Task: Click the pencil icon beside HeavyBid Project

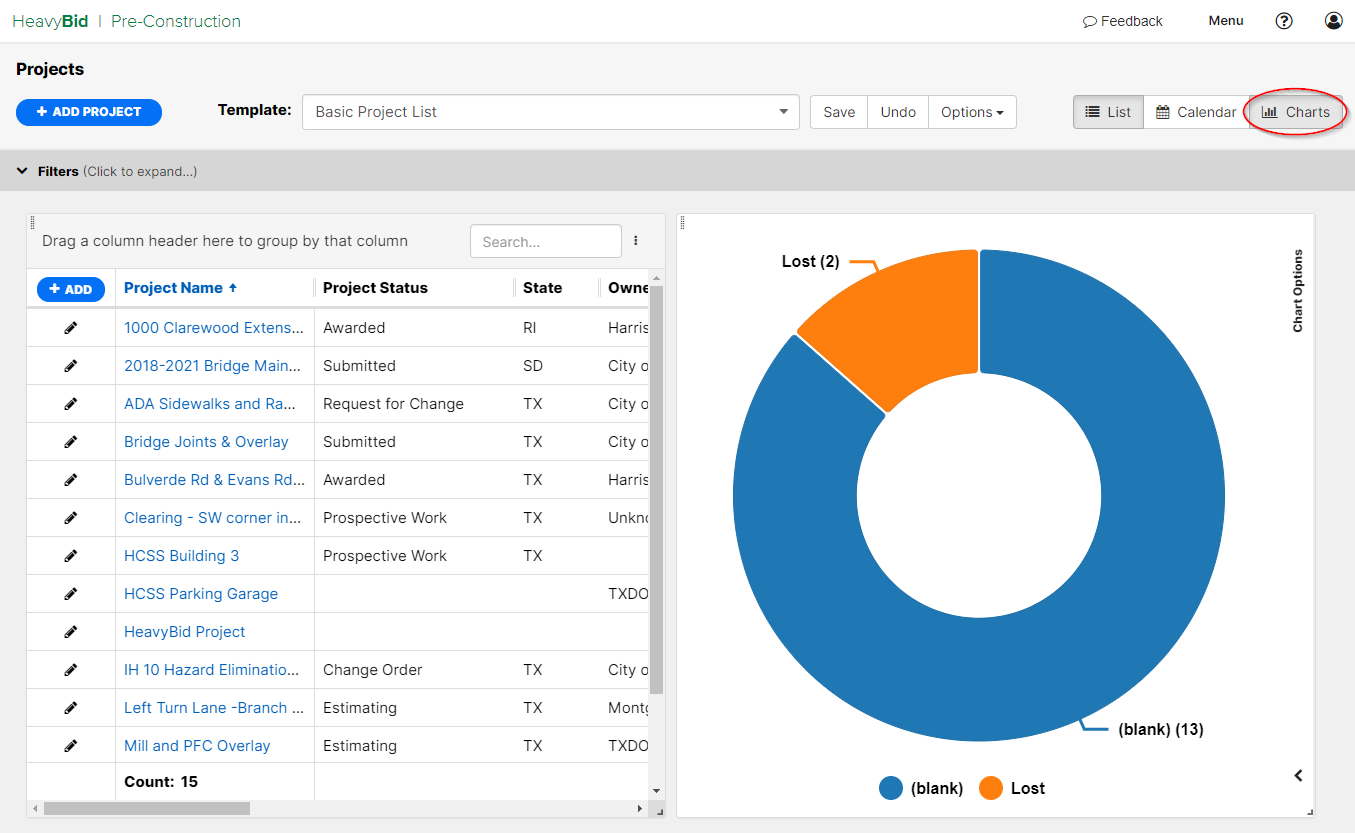Action: (71, 632)
